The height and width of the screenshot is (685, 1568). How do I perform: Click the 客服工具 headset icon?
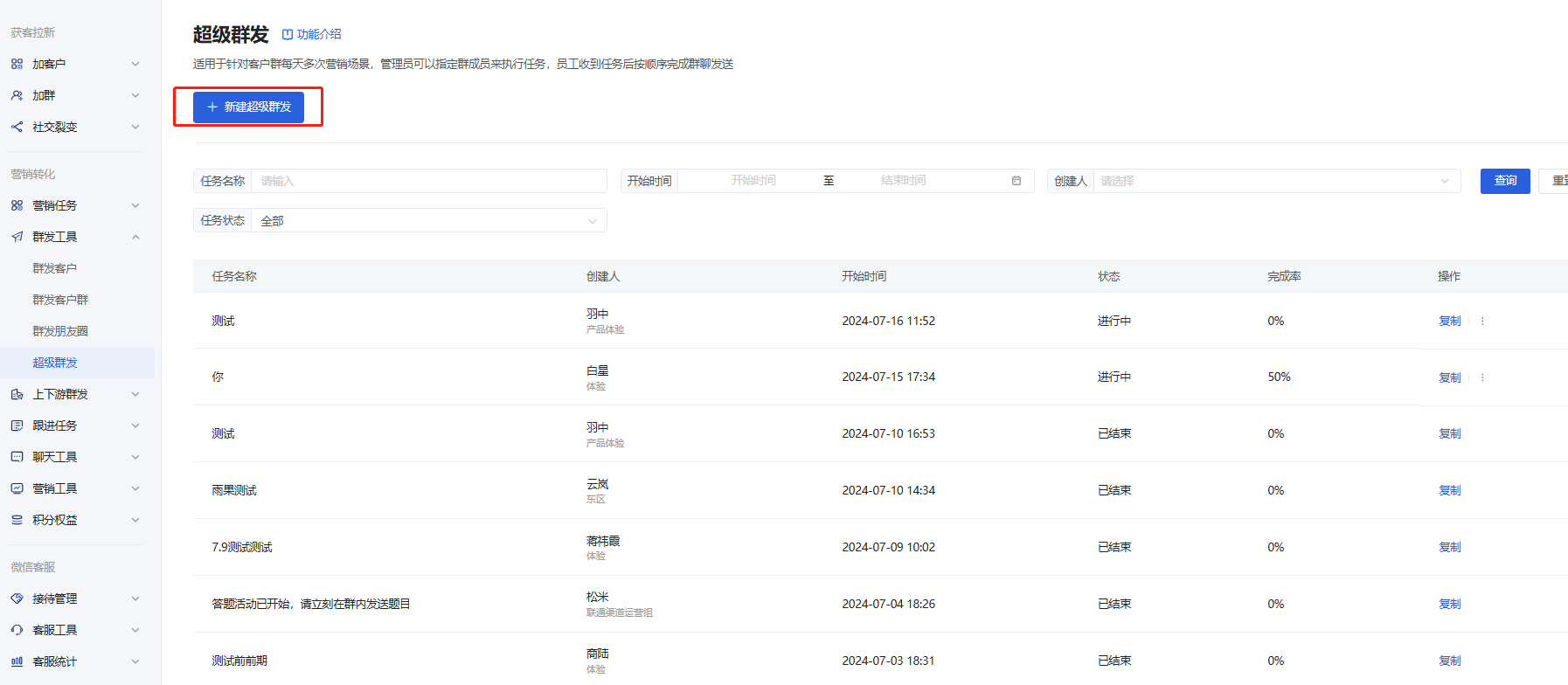pyautogui.click(x=17, y=630)
